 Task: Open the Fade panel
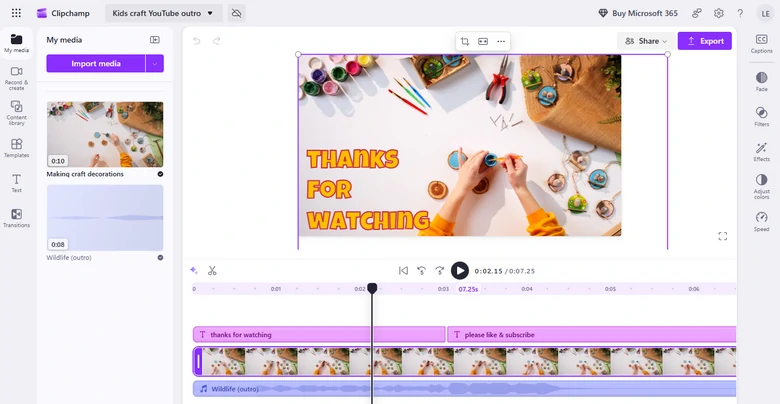tap(762, 82)
